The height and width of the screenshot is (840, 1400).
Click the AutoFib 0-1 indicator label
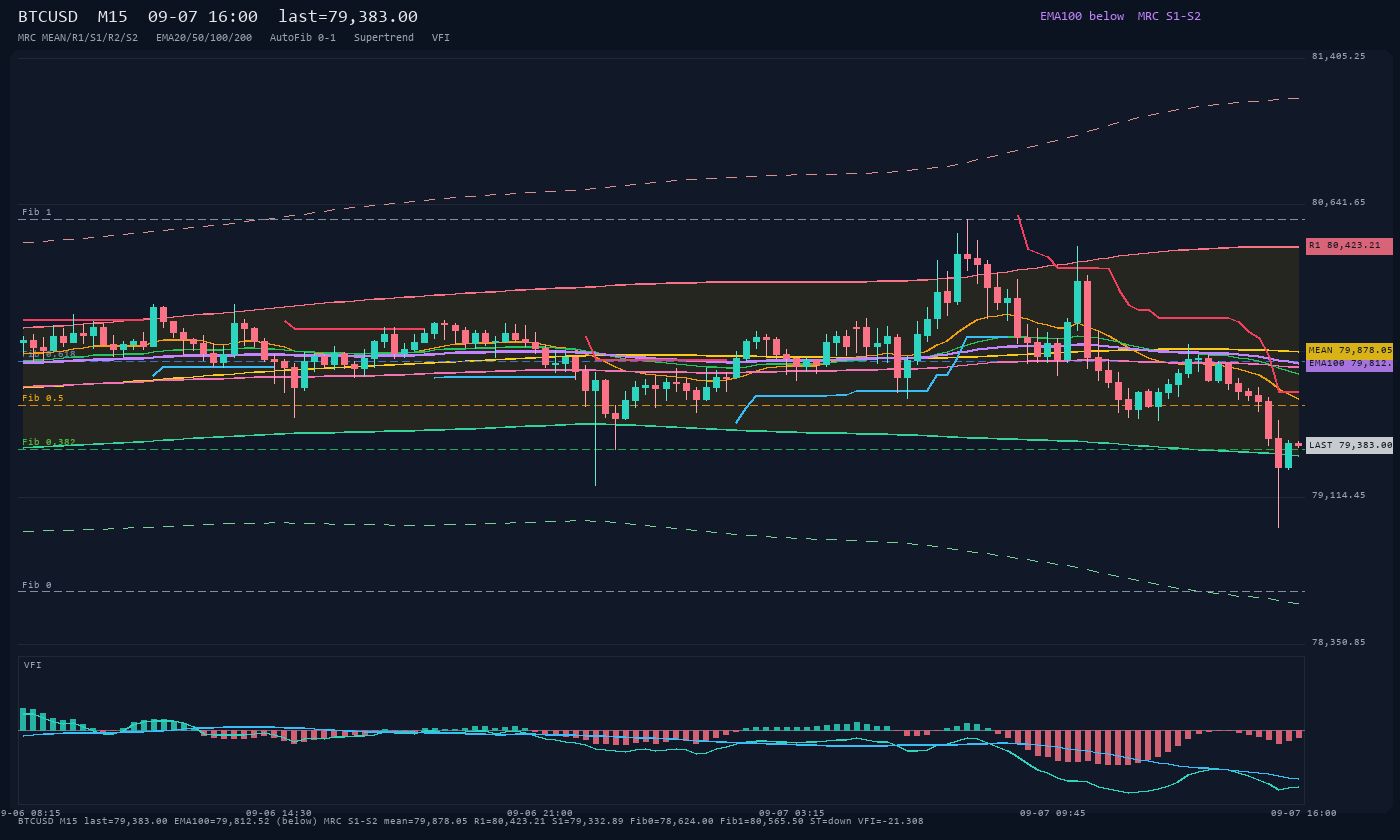303,38
